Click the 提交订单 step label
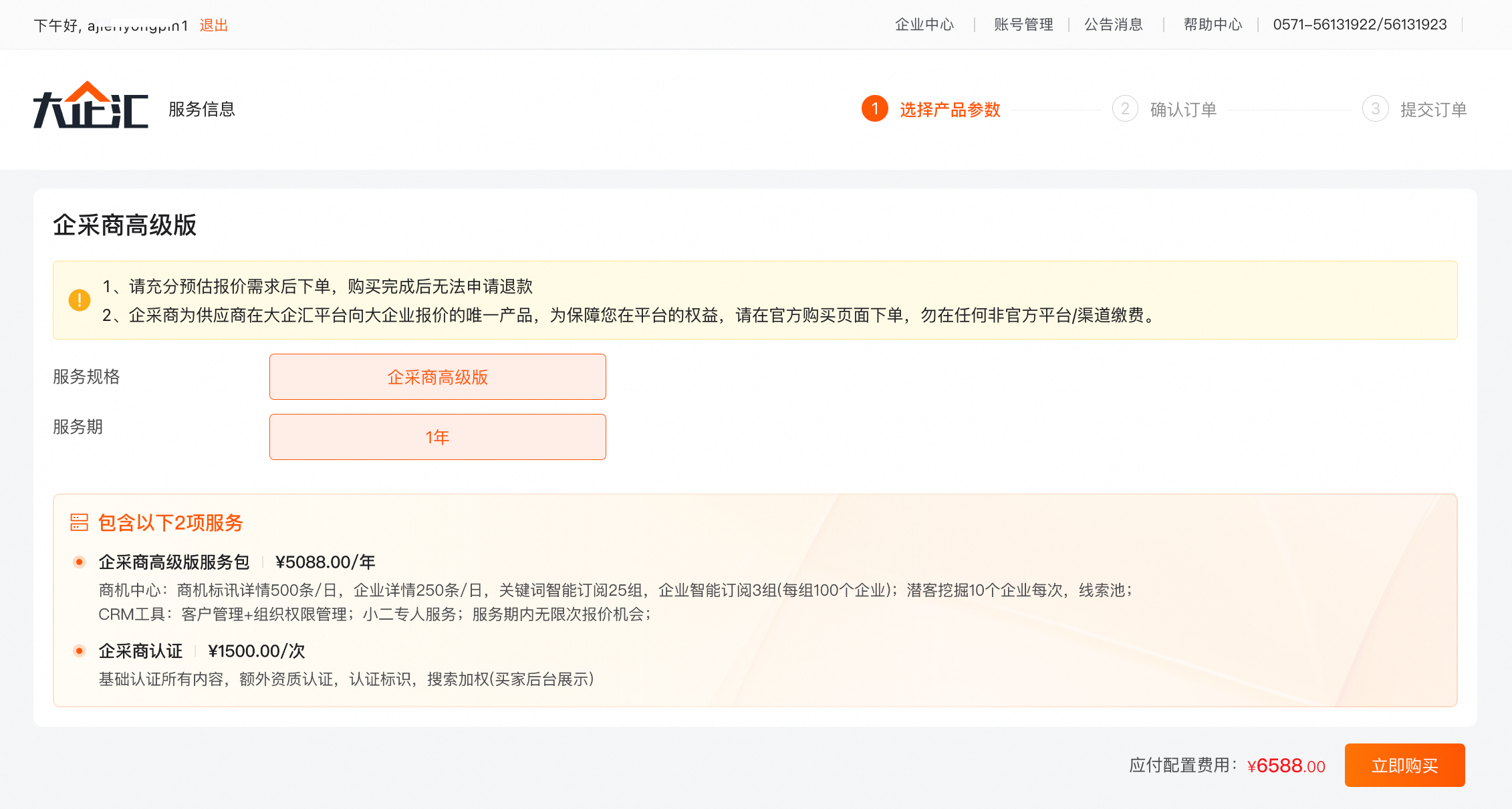The height and width of the screenshot is (809, 1512). 1434,110
